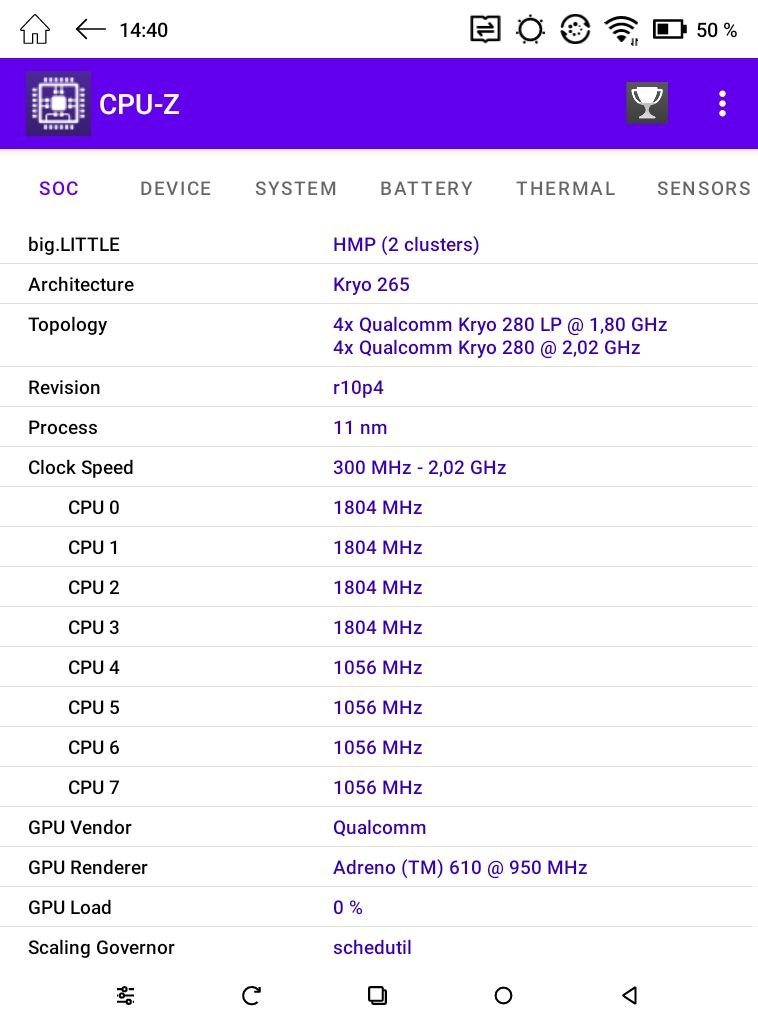Screen dimensions: 758x1024
Task: Tap the 11 nm process value
Action: 360,428
